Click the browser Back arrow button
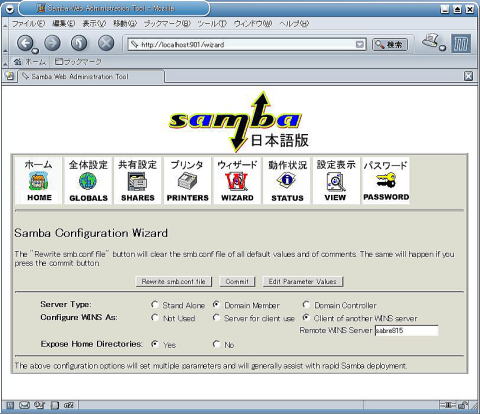The image size is (480, 414). click(25, 43)
